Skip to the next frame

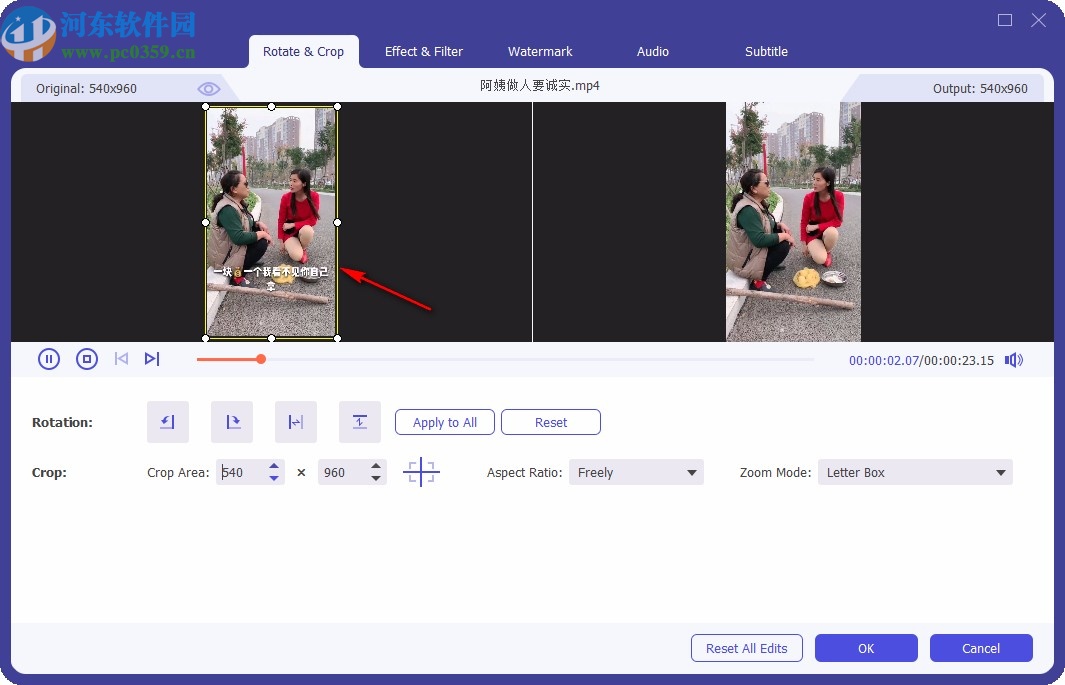tap(152, 359)
